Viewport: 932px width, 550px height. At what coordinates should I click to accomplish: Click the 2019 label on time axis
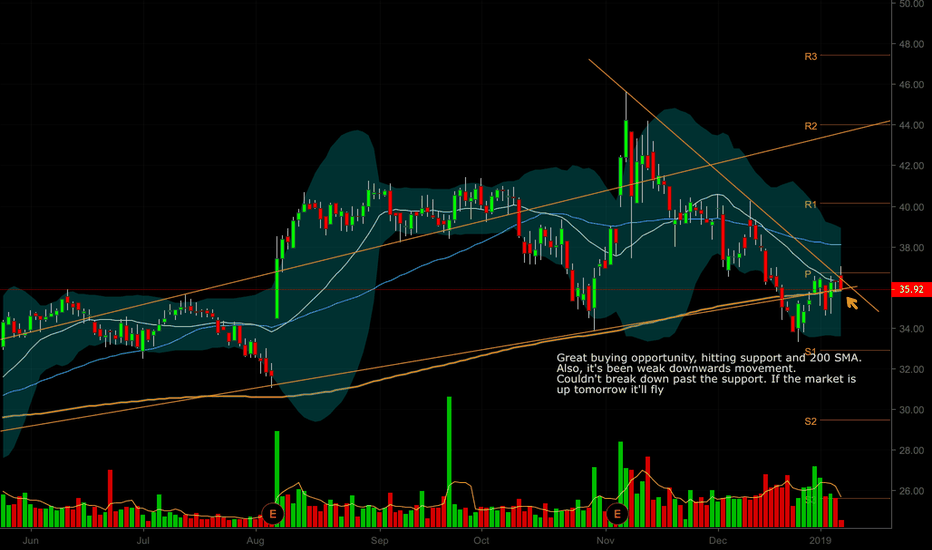(x=821, y=540)
